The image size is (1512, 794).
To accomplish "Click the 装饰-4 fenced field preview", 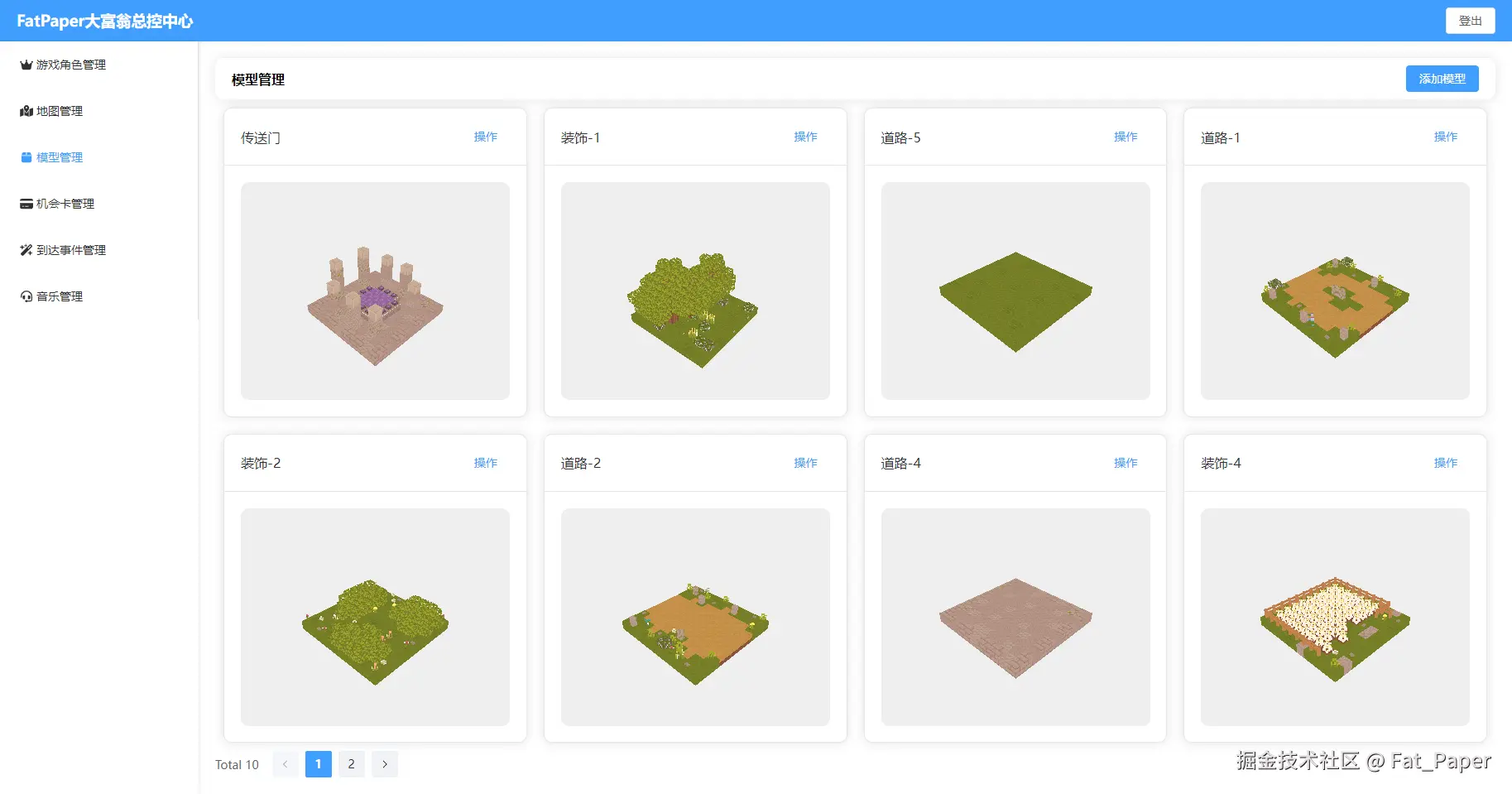I will (1335, 617).
